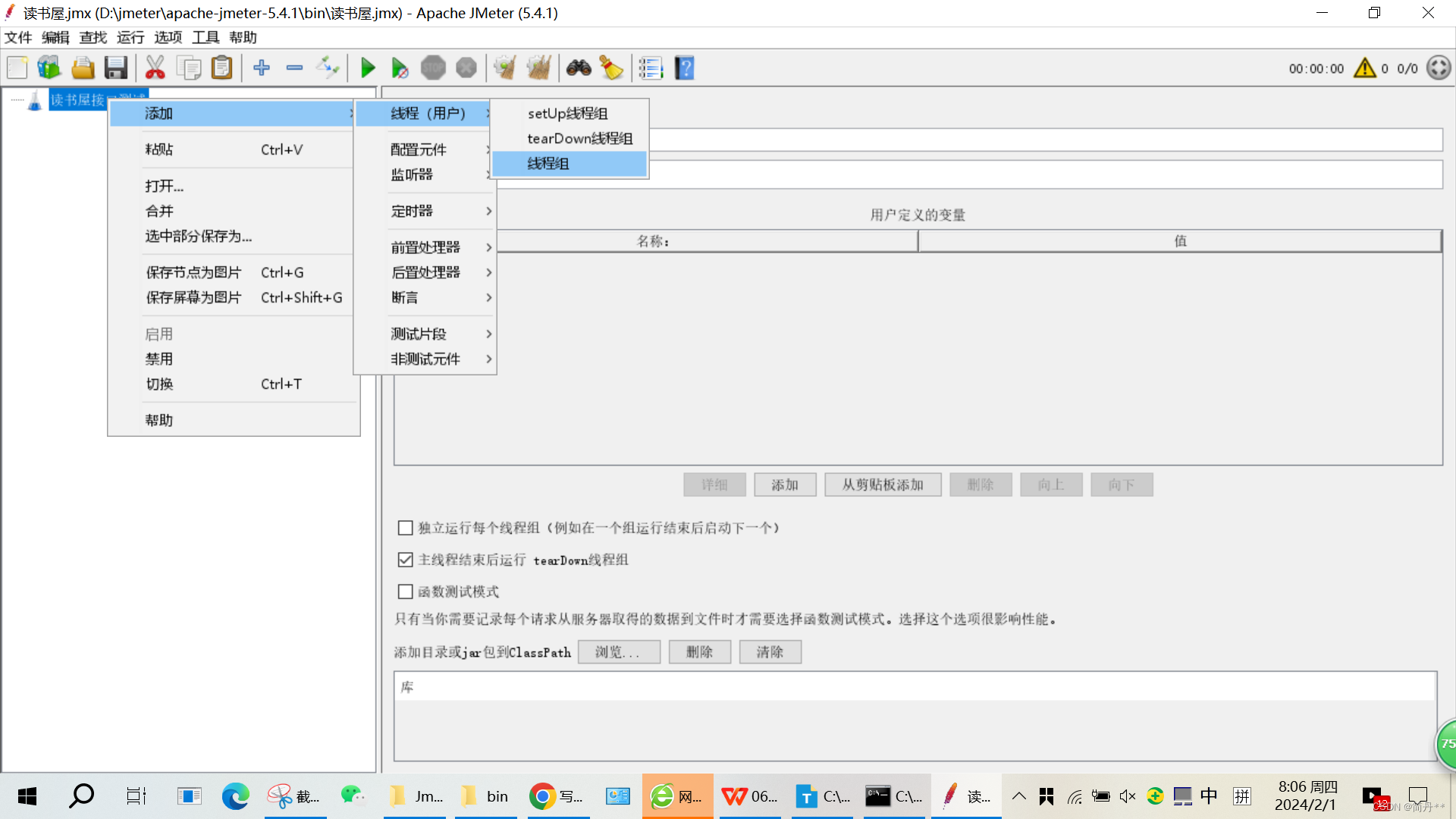The height and width of the screenshot is (819, 1456).
Task: Open Windows Start menu
Action: click(x=27, y=796)
